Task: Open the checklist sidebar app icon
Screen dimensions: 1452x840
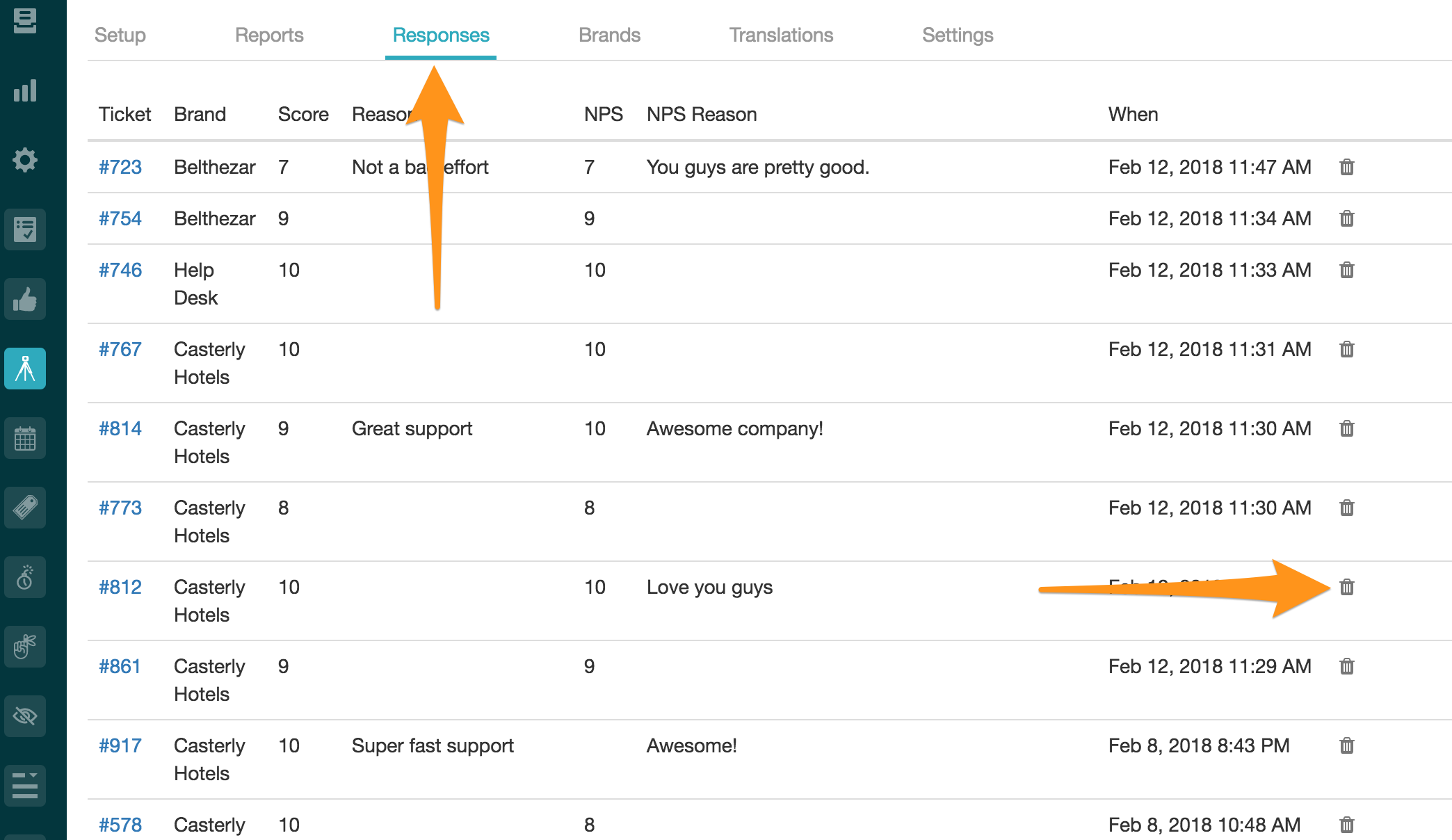Action: [x=25, y=229]
